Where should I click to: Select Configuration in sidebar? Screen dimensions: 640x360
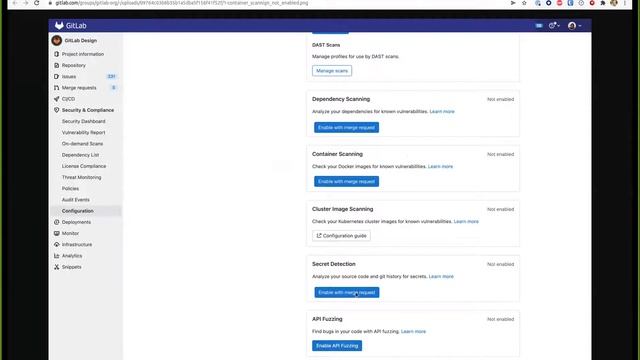[x=78, y=211]
